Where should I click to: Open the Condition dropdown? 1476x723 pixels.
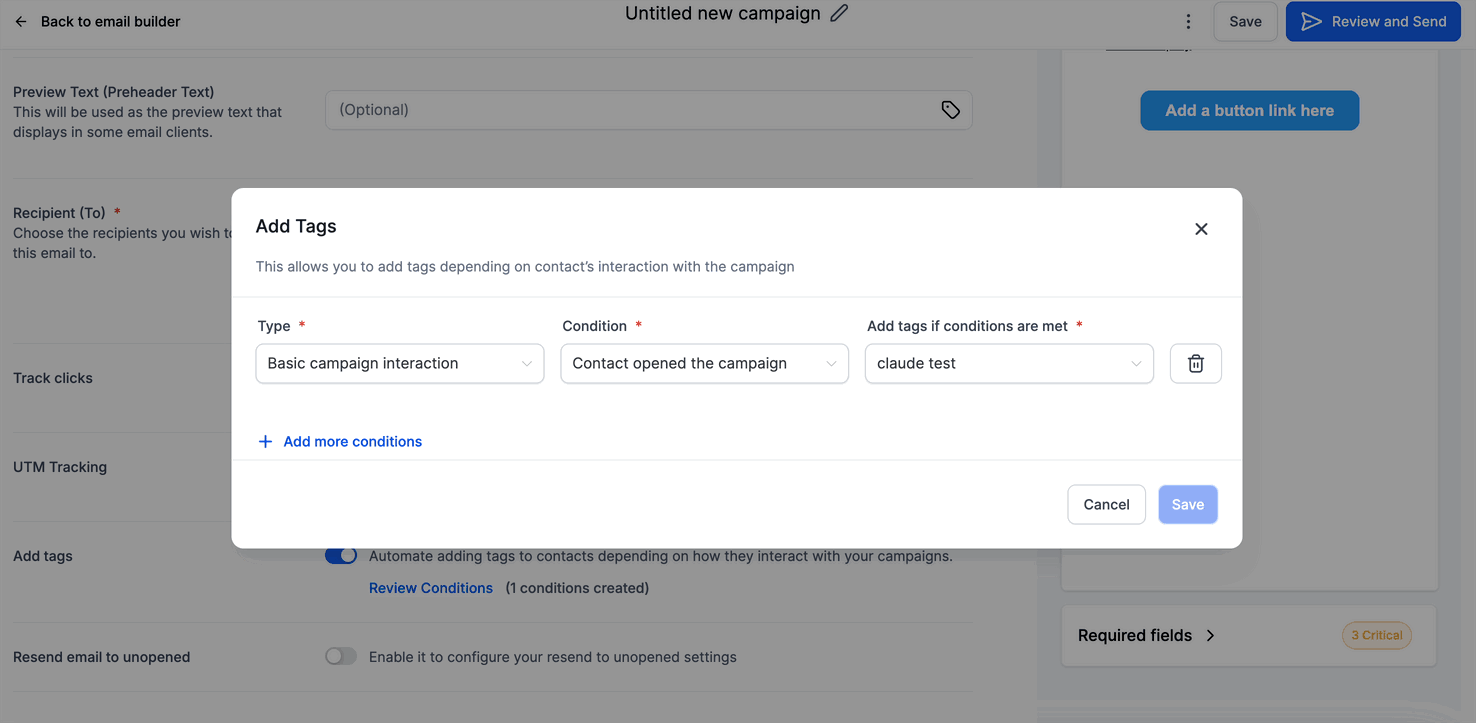[704, 364]
